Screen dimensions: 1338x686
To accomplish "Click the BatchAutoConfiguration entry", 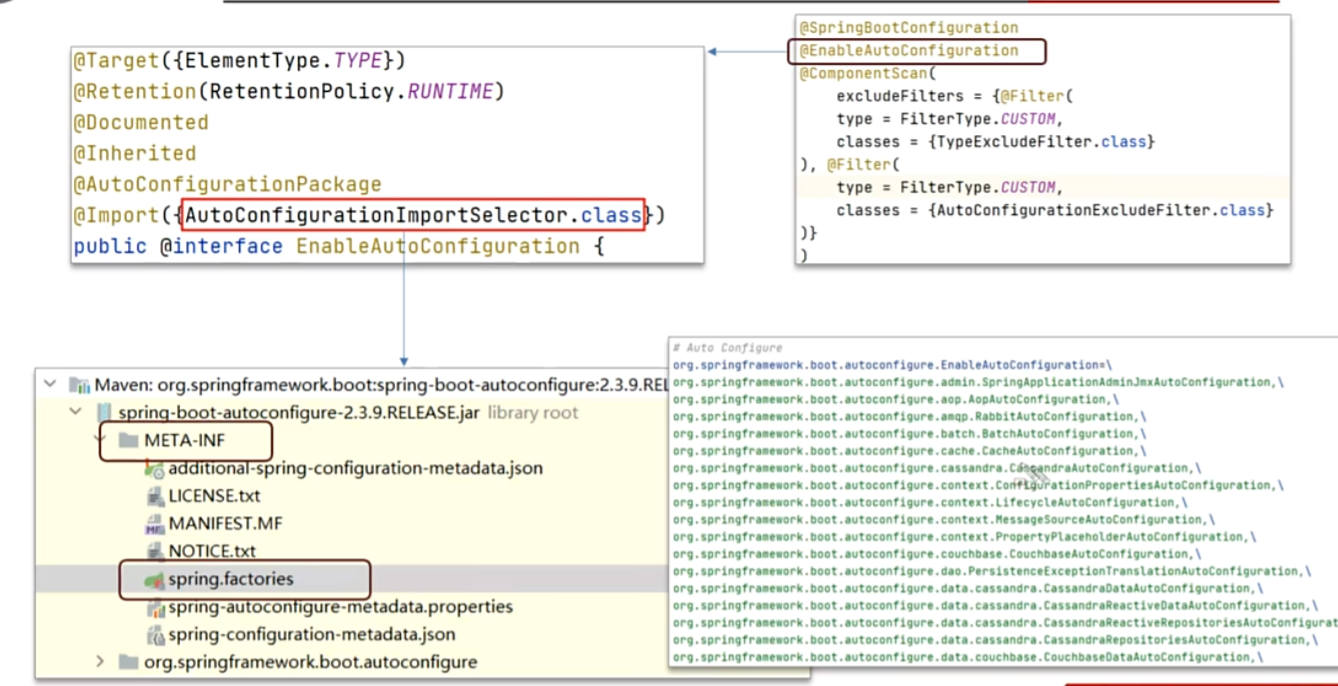I will click(x=909, y=434).
